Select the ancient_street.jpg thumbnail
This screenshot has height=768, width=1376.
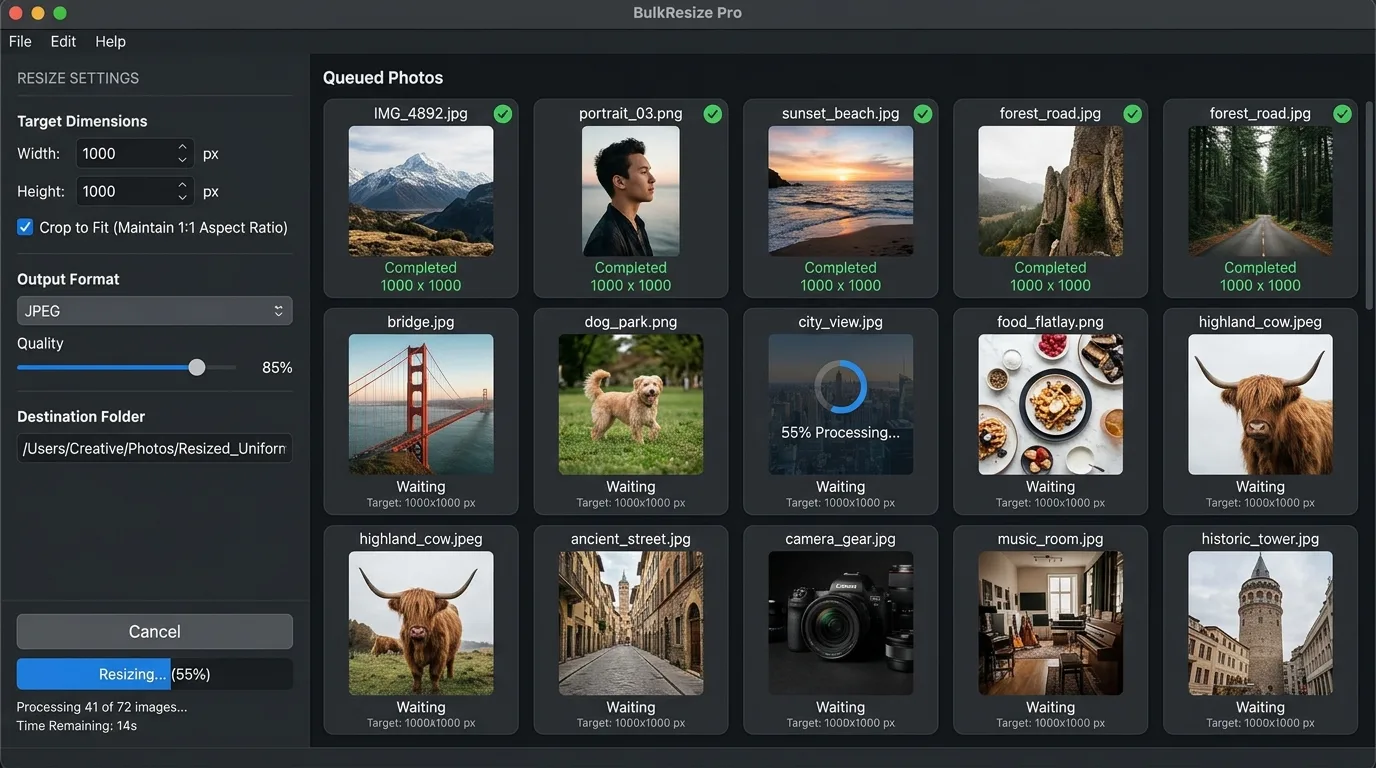pos(631,623)
